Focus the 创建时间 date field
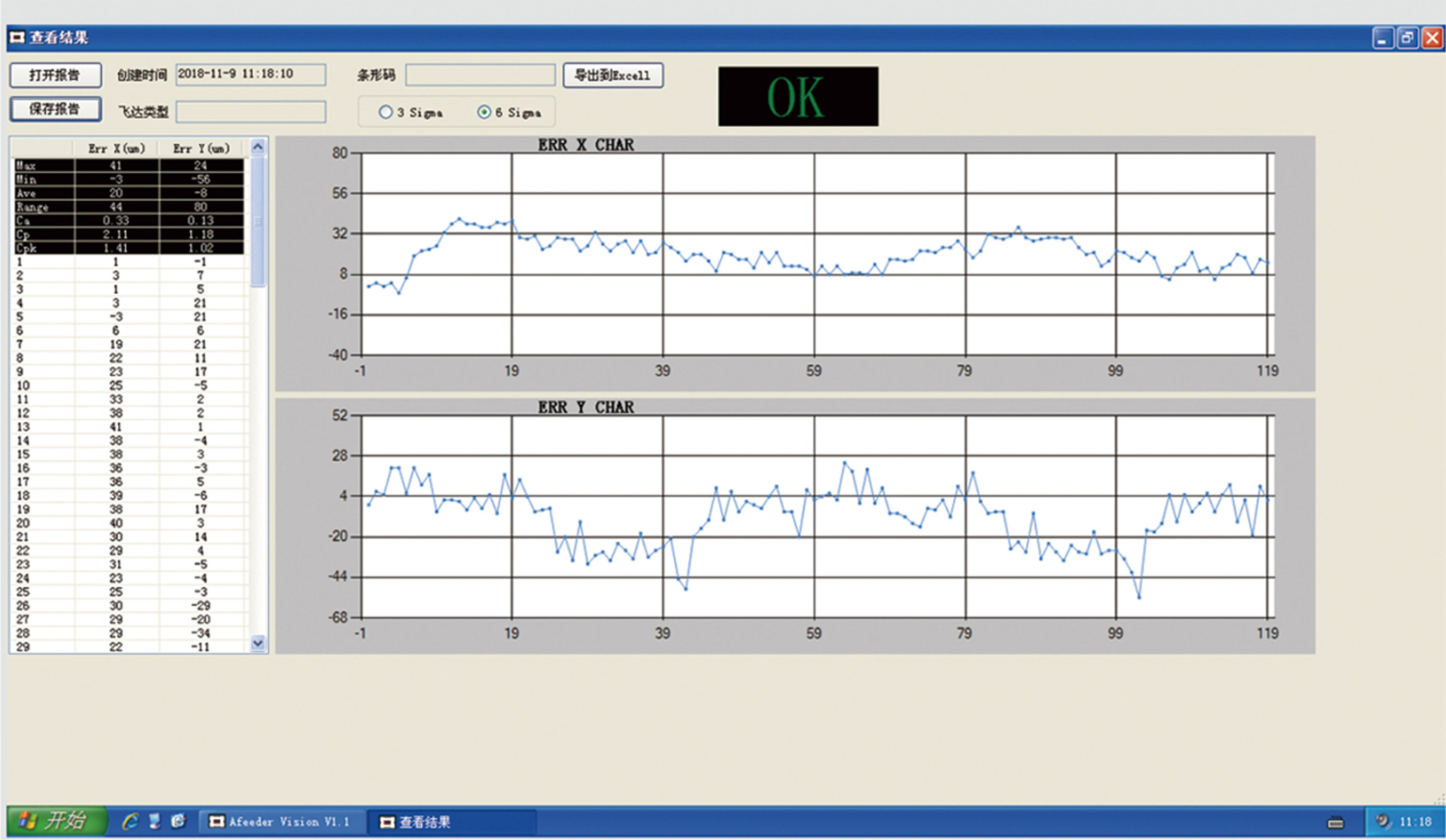 [x=251, y=74]
